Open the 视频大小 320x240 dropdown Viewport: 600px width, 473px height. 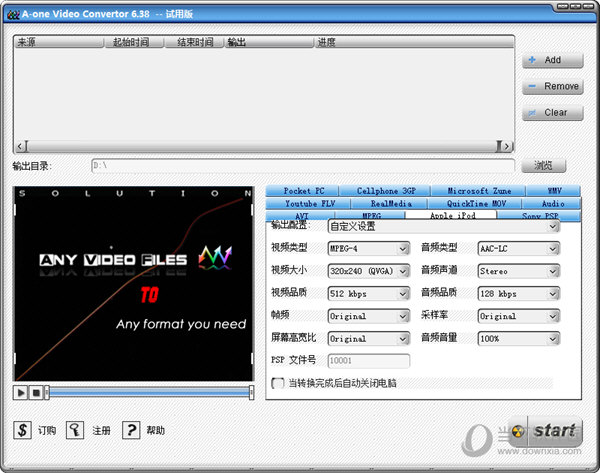[403, 271]
